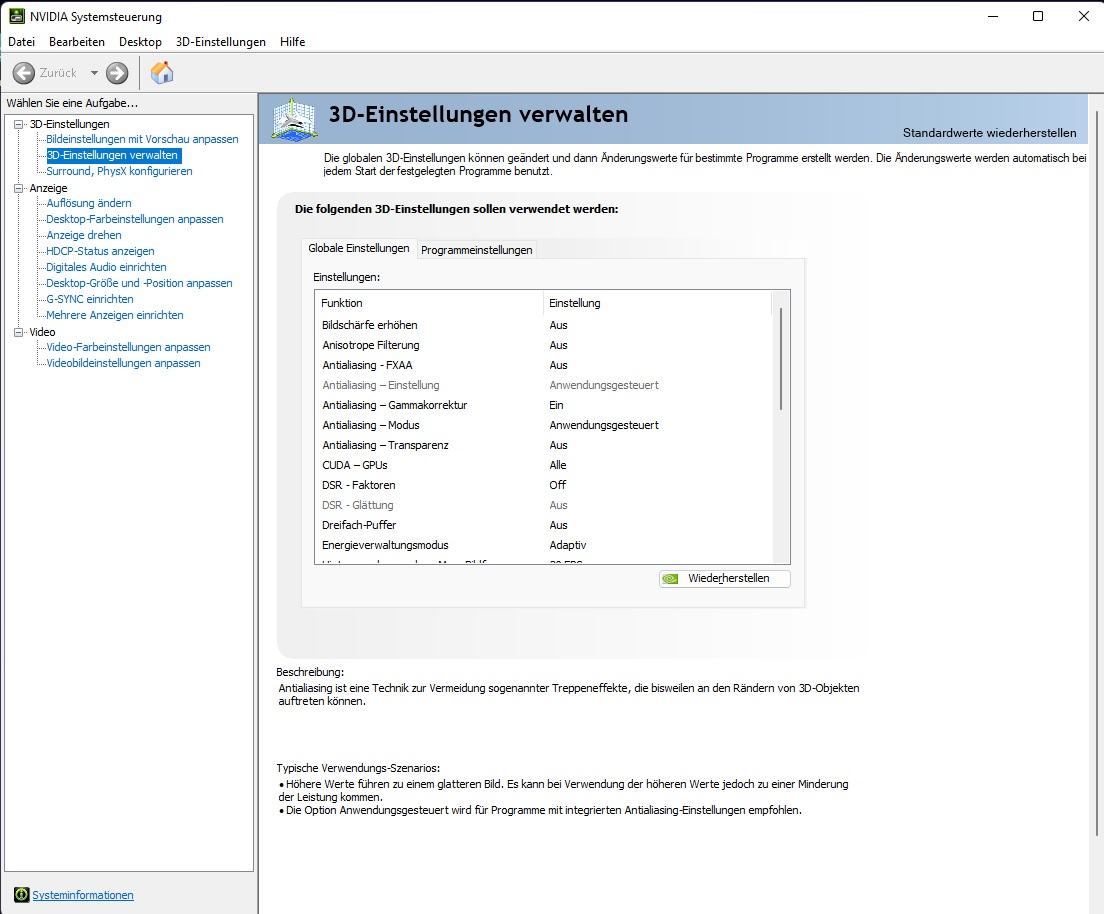
Task: Open Video-Farbeinstellungen anpassen
Action: coord(128,347)
